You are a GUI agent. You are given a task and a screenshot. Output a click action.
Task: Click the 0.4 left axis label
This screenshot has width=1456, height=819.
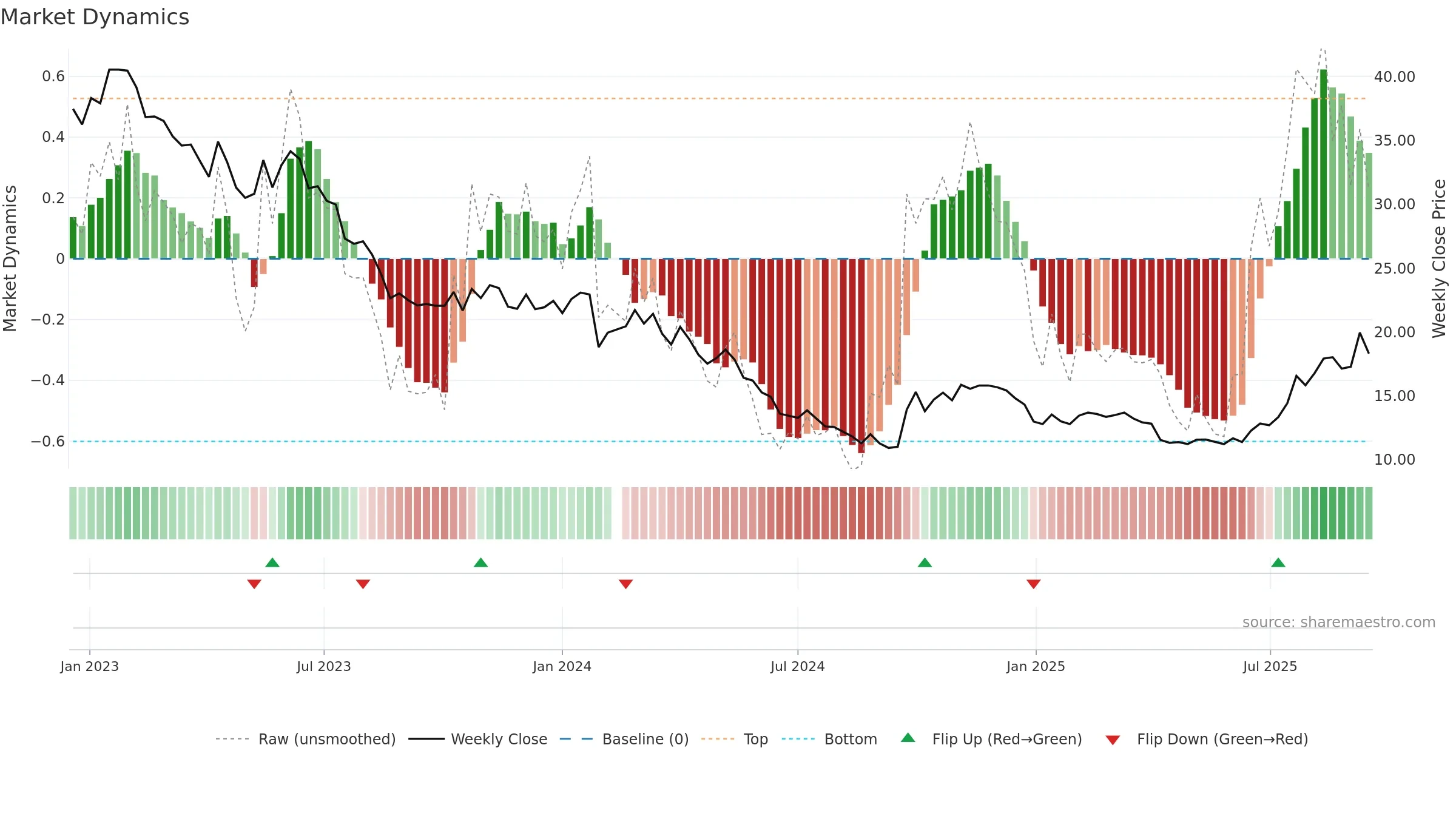53,137
